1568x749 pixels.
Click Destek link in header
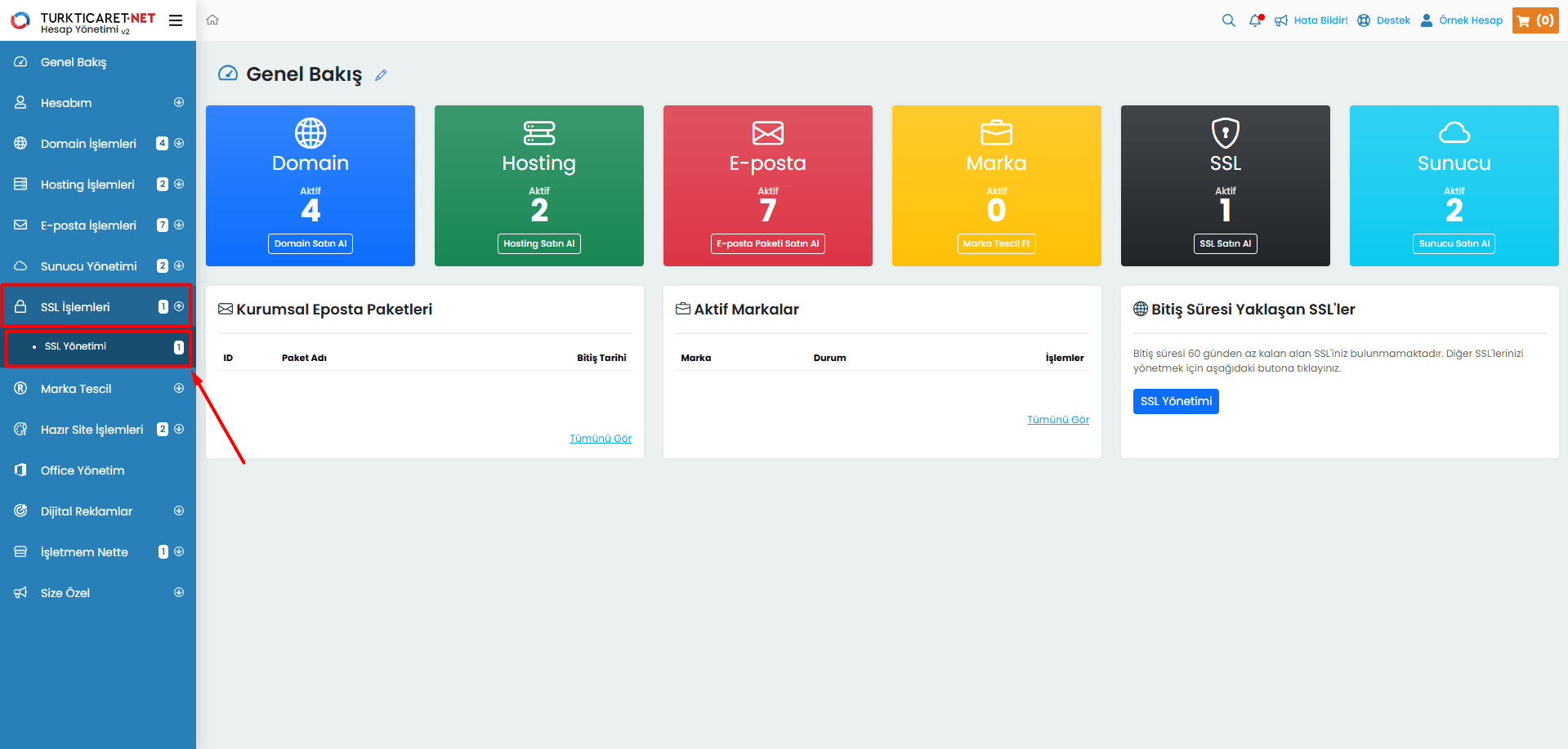pyautogui.click(x=1393, y=20)
